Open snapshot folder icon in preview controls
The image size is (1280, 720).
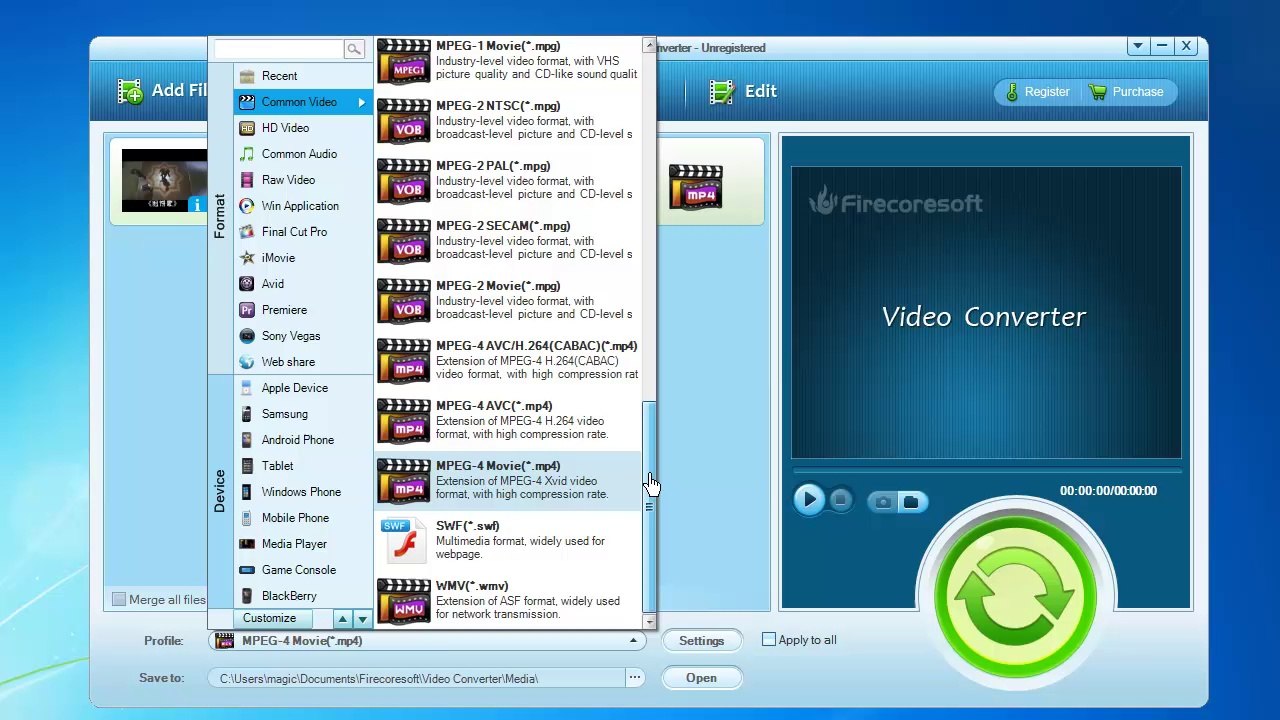click(911, 502)
